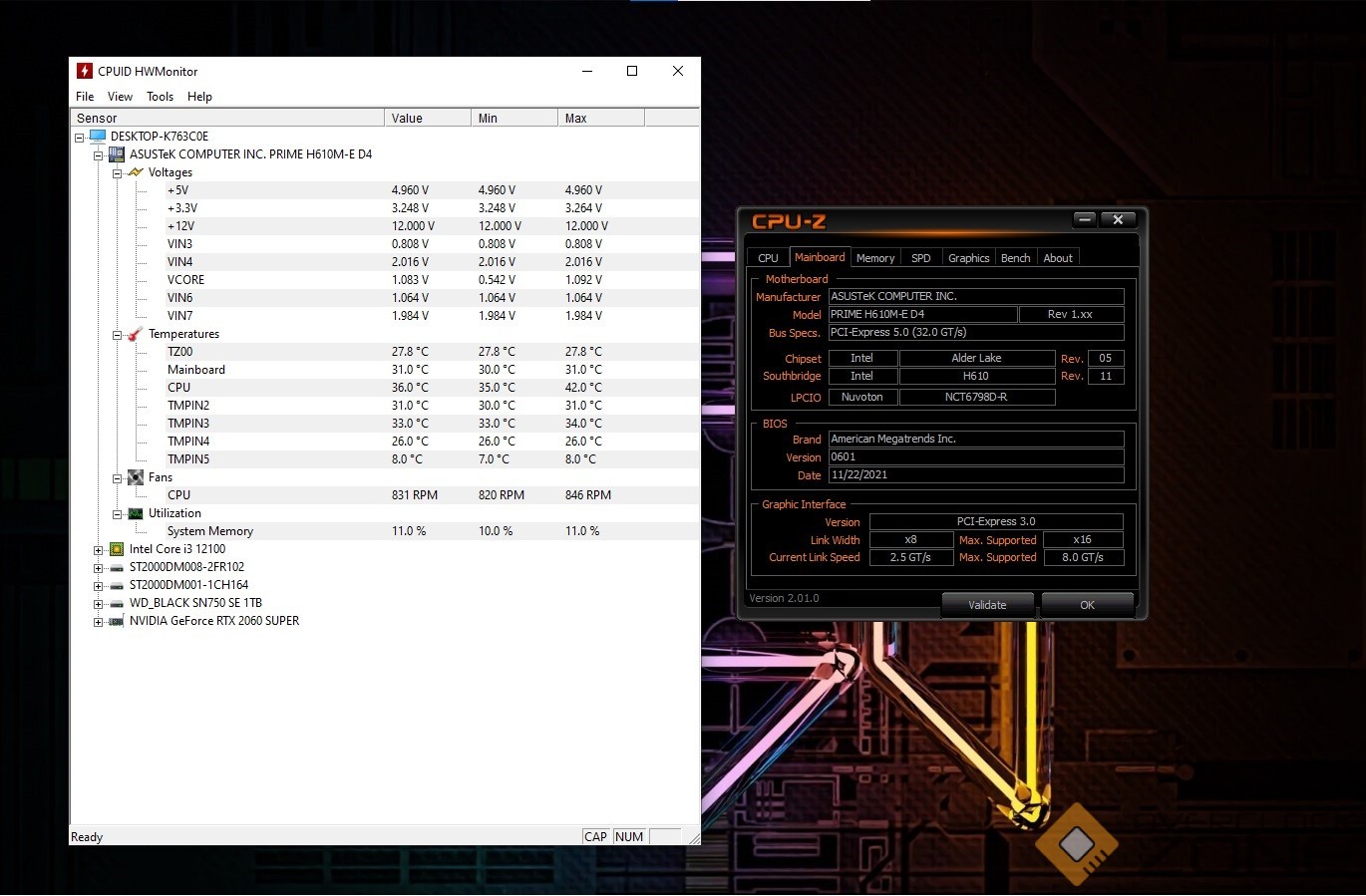Select the TZ00 temperature row
Screen dimensions: 1366x896
(433, 352)
